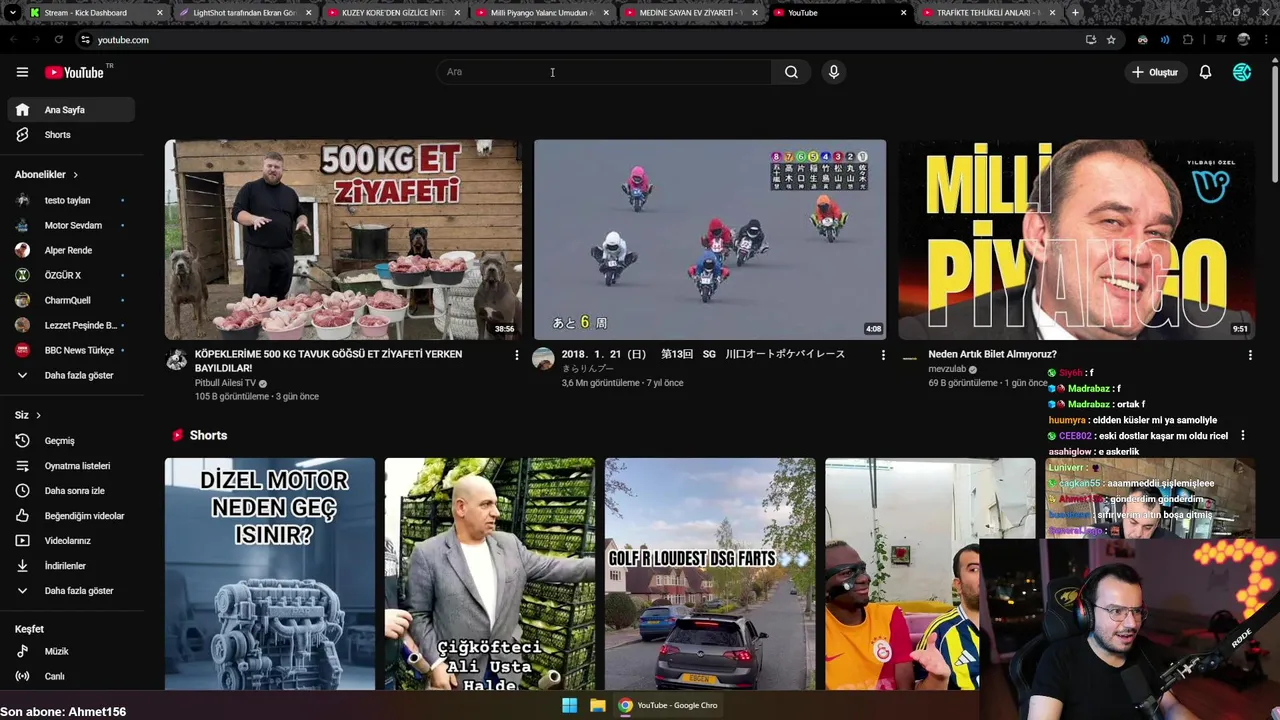The height and width of the screenshot is (720, 1280).
Task: Open Abonelikler section header chevron
Action: pos(75,175)
